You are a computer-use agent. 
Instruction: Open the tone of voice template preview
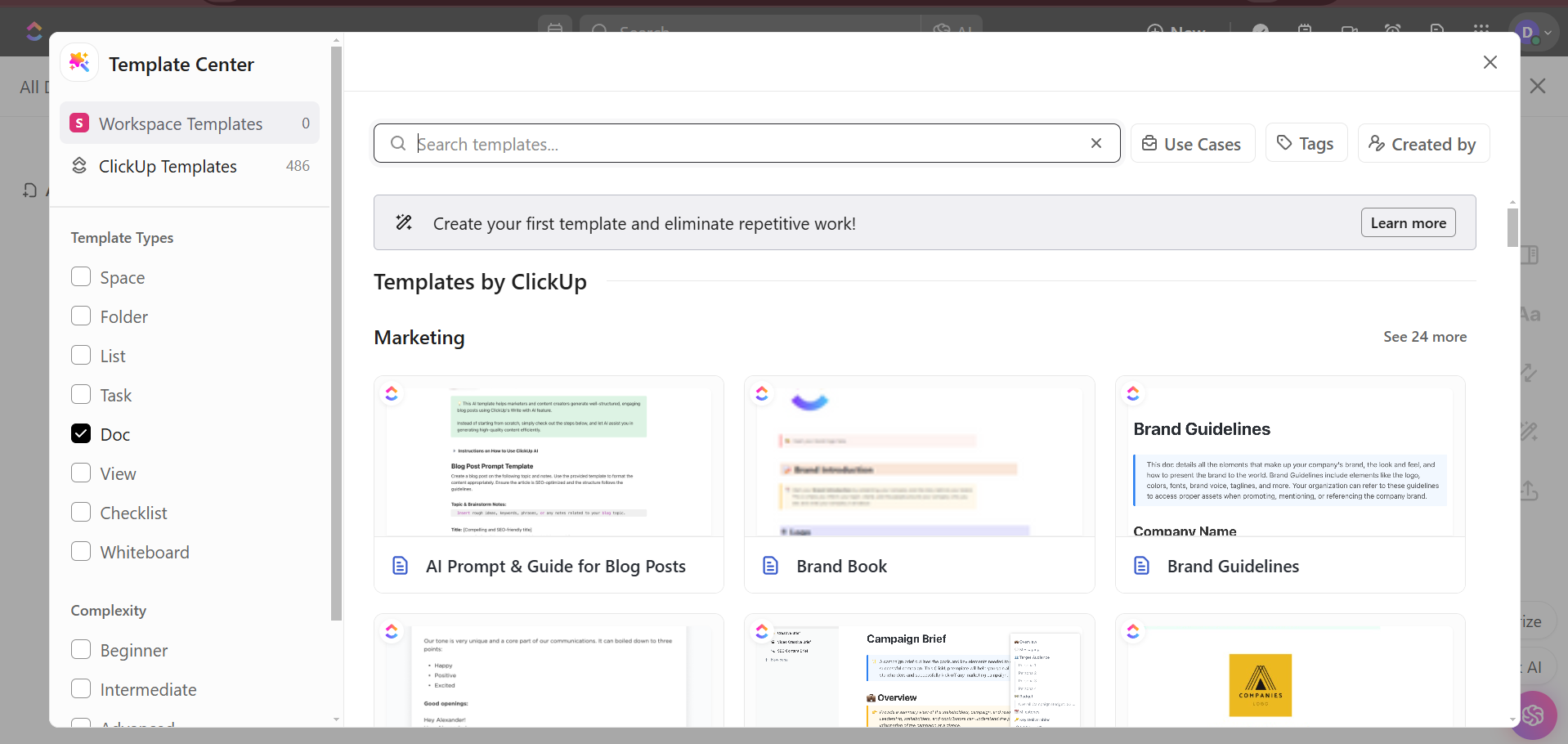[x=549, y=670]
